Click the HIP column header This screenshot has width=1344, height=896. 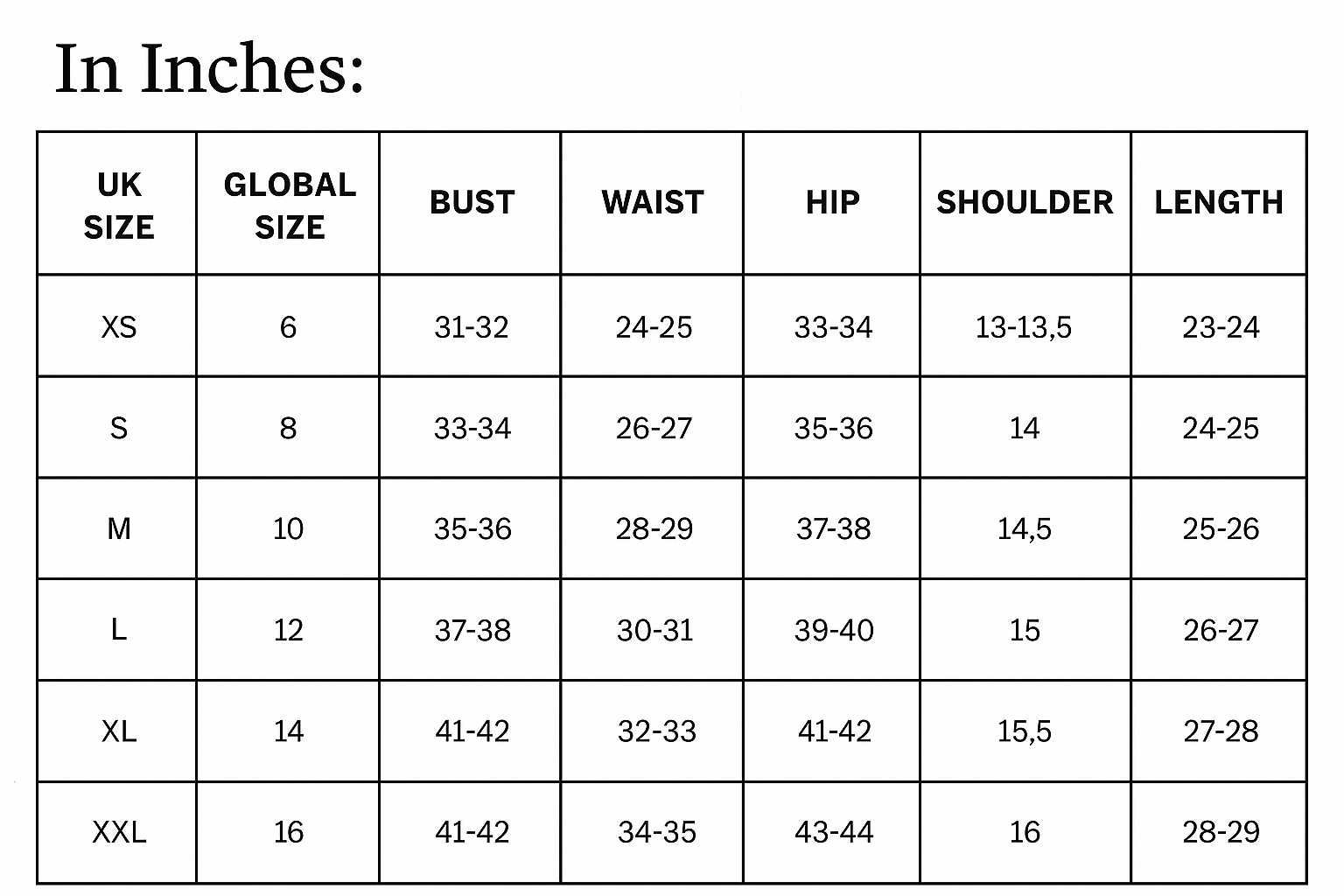(832, 202)
